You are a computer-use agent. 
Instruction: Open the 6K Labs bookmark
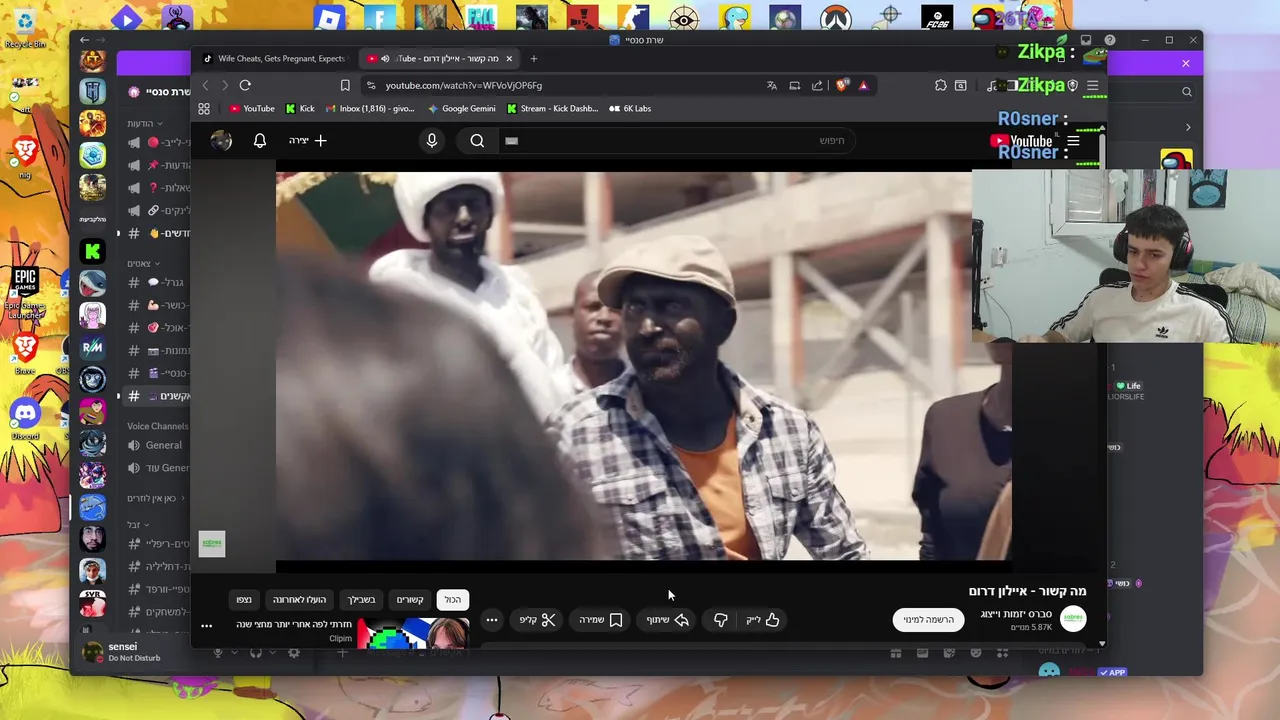[631, 108]
